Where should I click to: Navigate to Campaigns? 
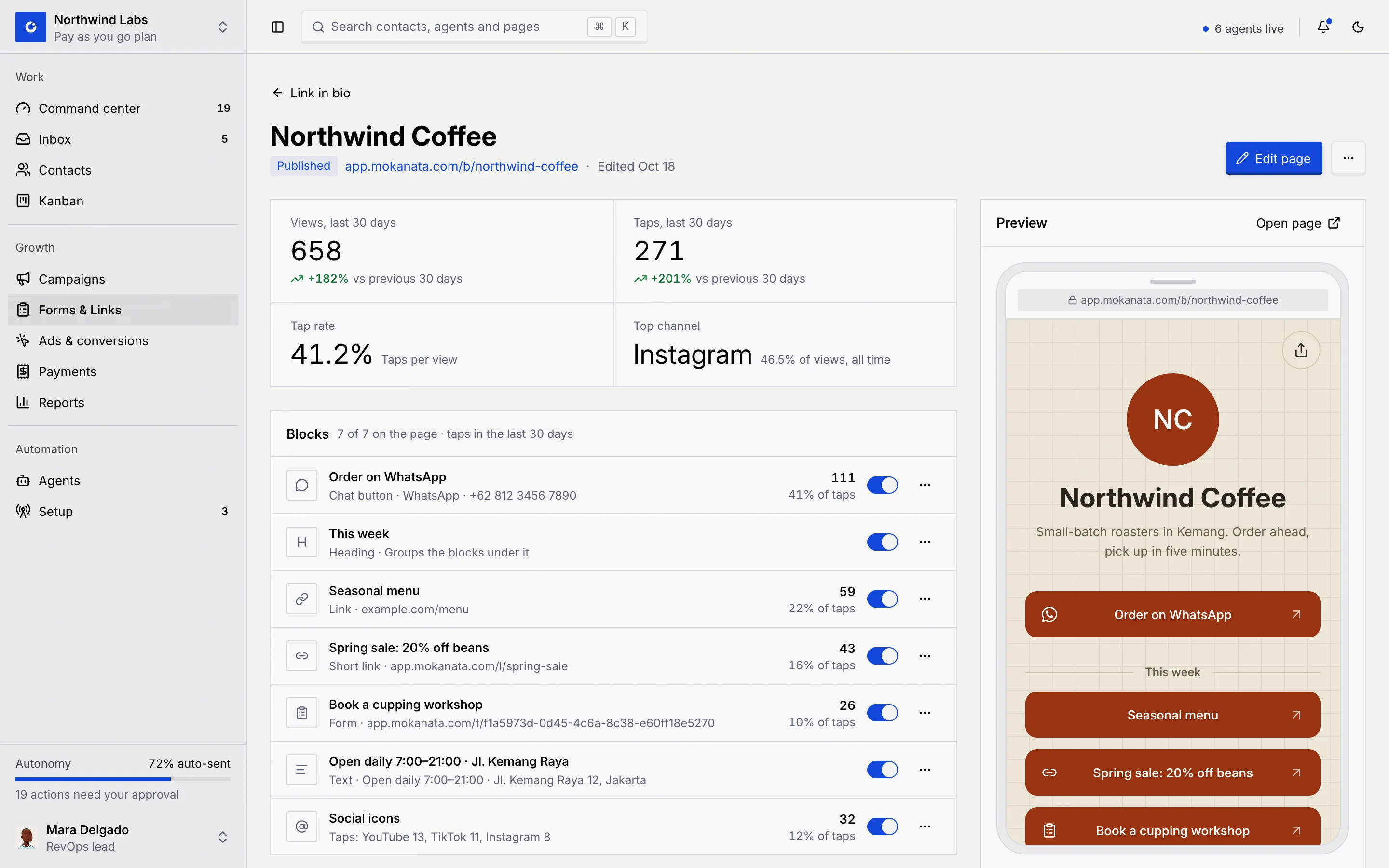pos(123,279)
